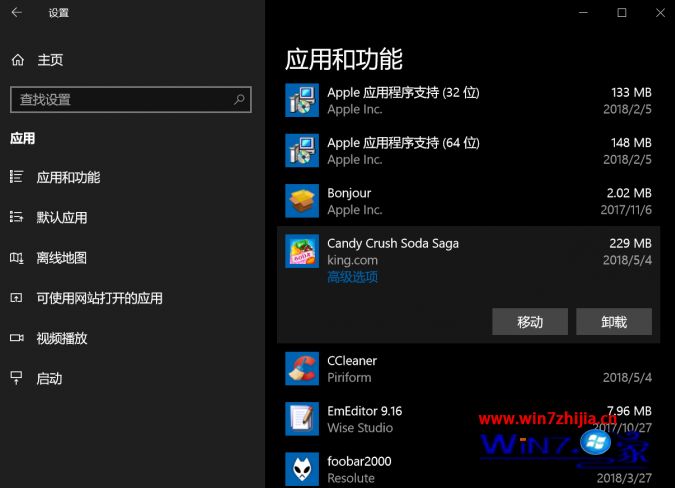Click the 229 MB size value
Viewport: 675px width, 488px height.
pyautogui.click(x=631, y=244)
